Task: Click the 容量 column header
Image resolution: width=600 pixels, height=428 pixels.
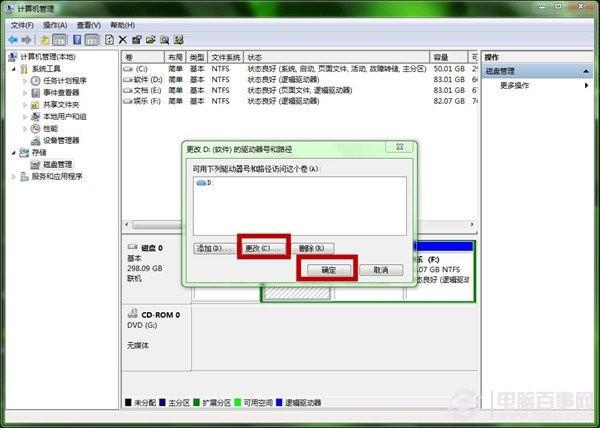Action: click(441, 57)
